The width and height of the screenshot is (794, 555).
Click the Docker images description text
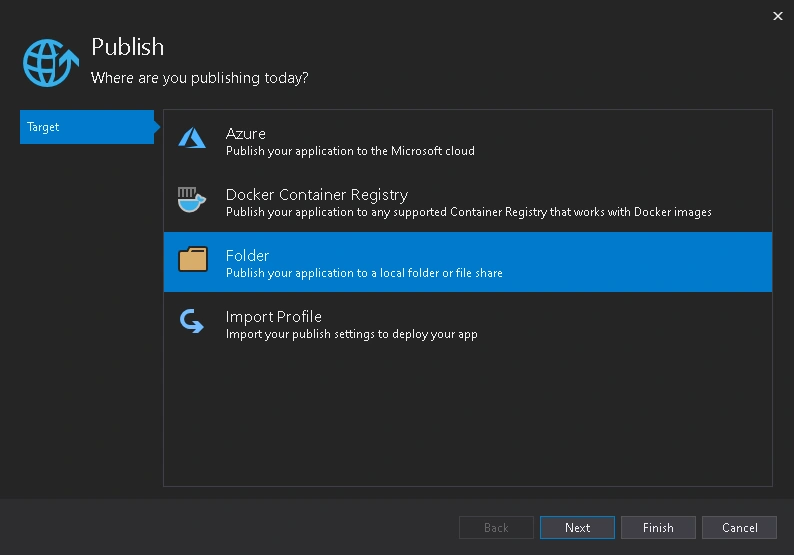coord(469,212)
